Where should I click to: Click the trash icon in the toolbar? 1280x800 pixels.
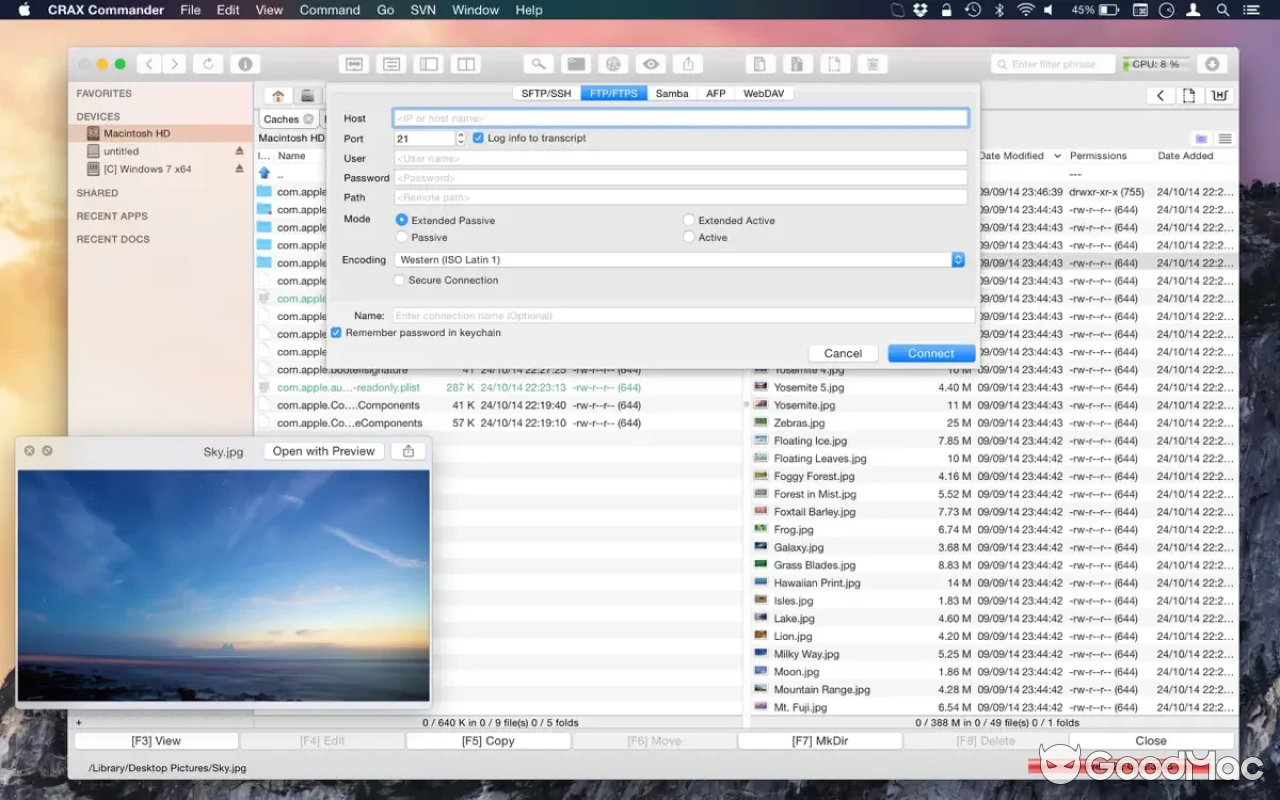pyautogui.click(x=872, y=63)
